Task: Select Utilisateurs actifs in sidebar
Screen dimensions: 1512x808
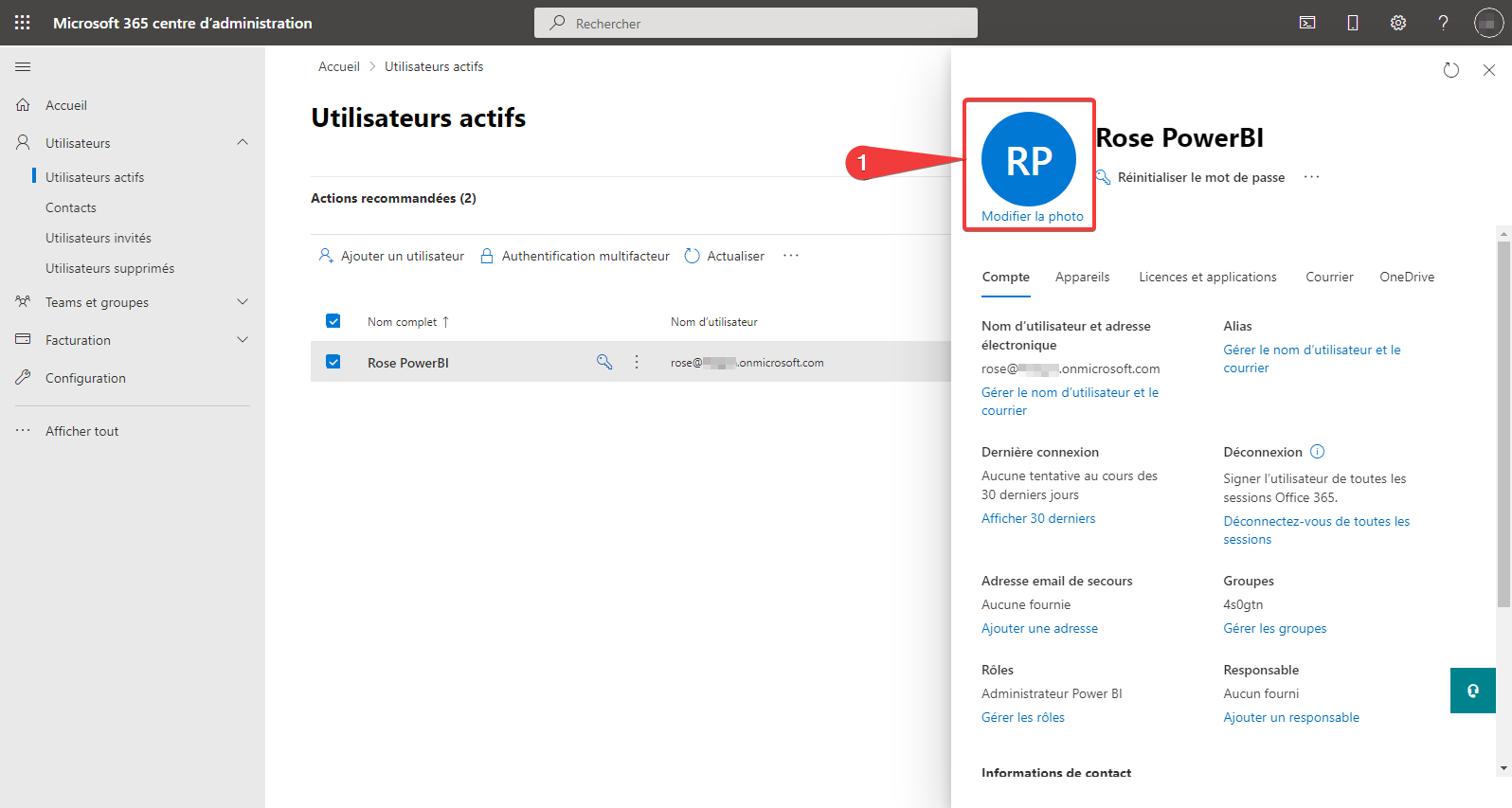Action: 95,177
